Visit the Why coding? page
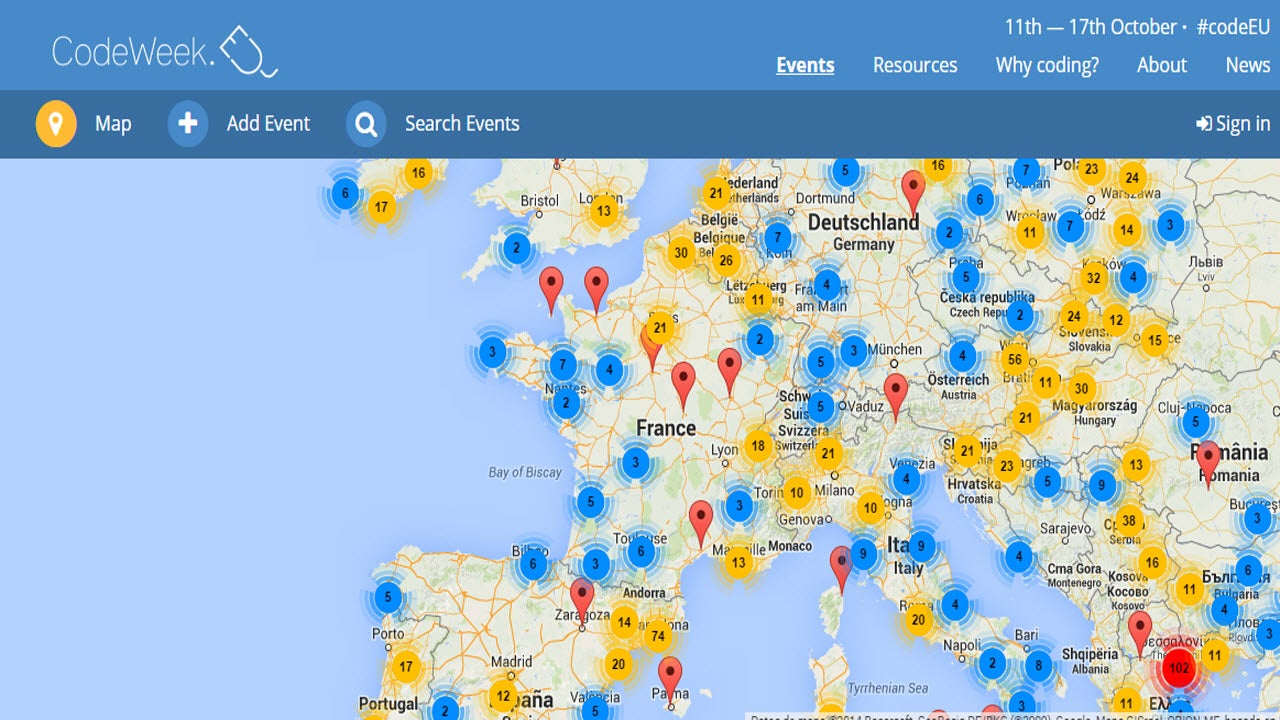1280x720 pixels. tap(1046, 64)
